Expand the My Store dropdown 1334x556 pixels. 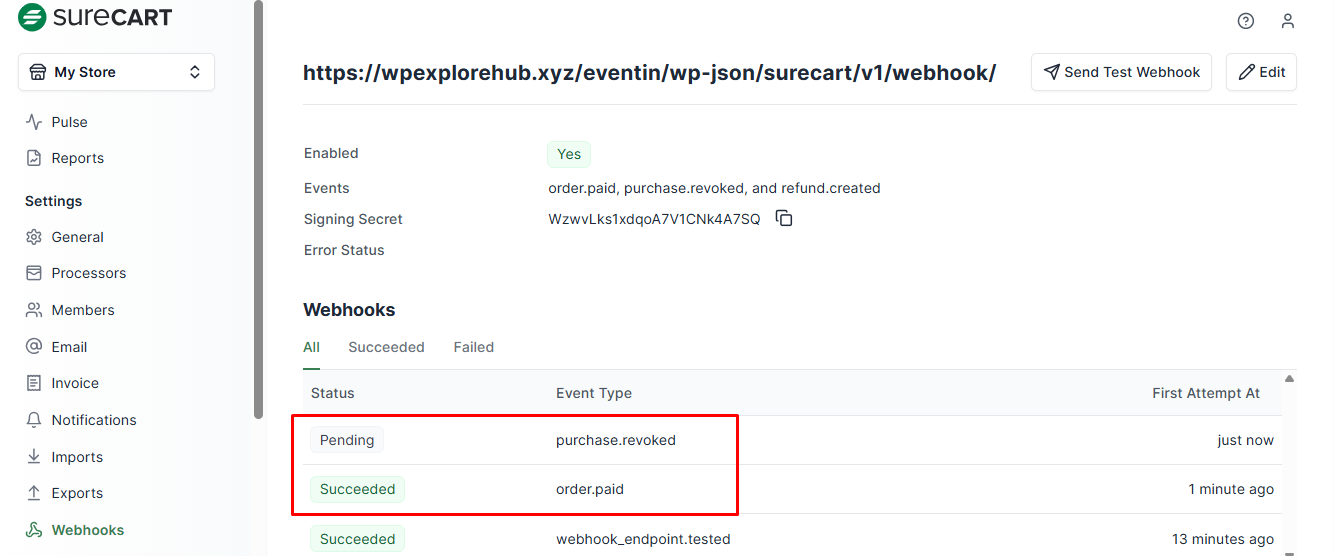point(116,72)
